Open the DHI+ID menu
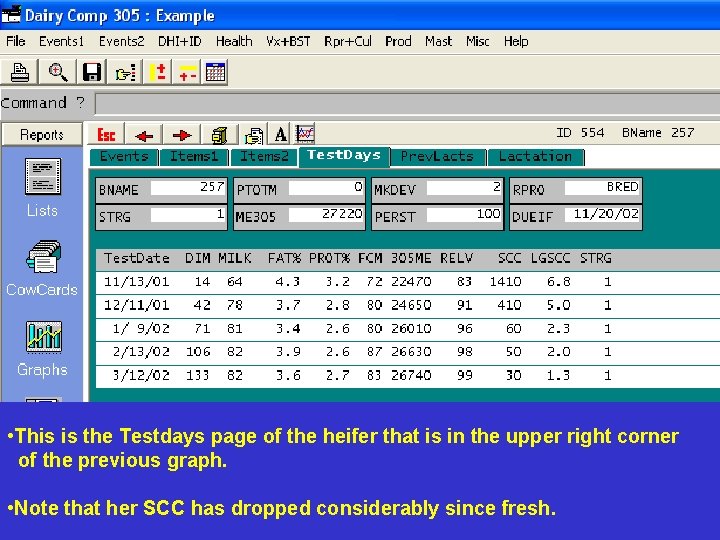 [x=180, y=41]
